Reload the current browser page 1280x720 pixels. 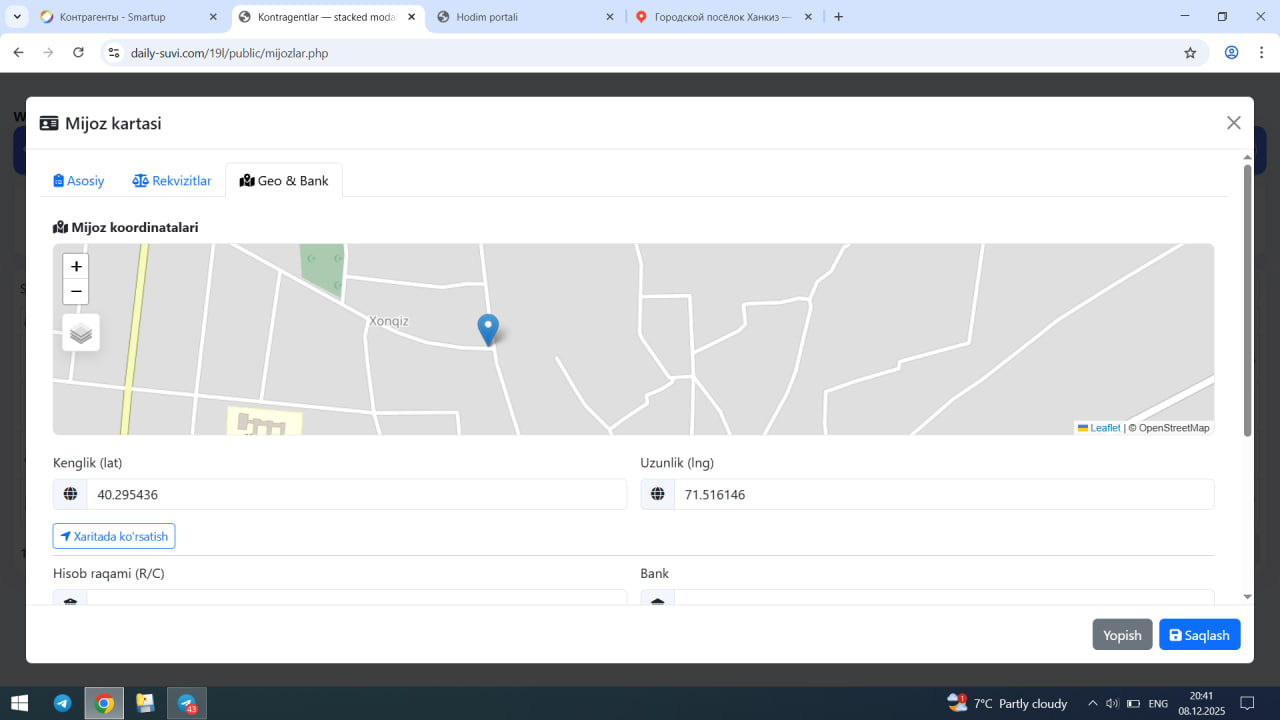78,53
